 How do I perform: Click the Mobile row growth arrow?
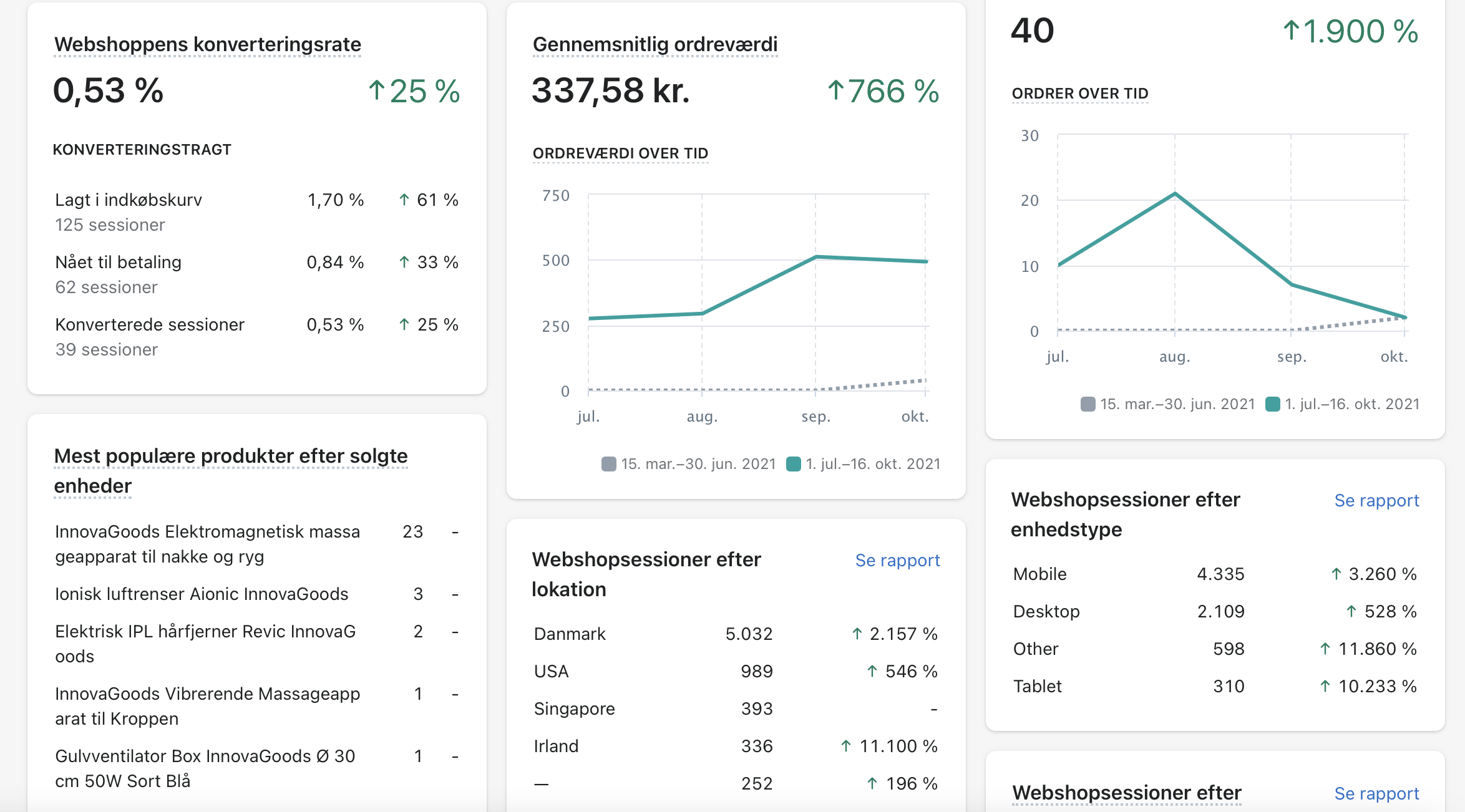pos(1336,574)
